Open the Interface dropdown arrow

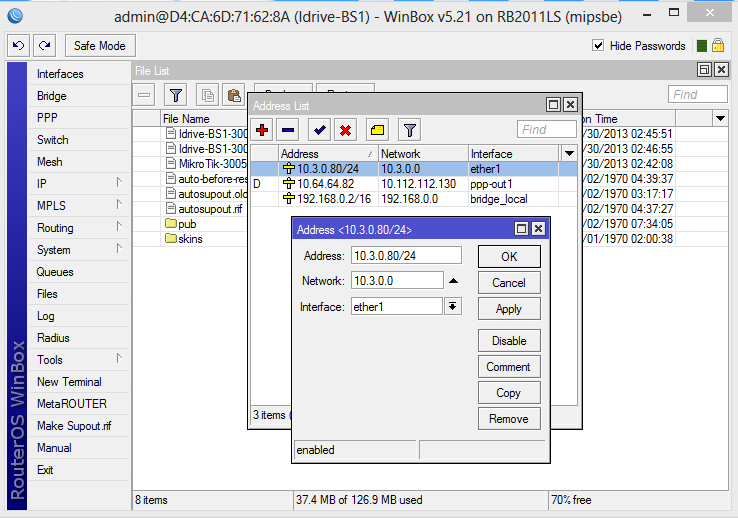tap(453, 307)
